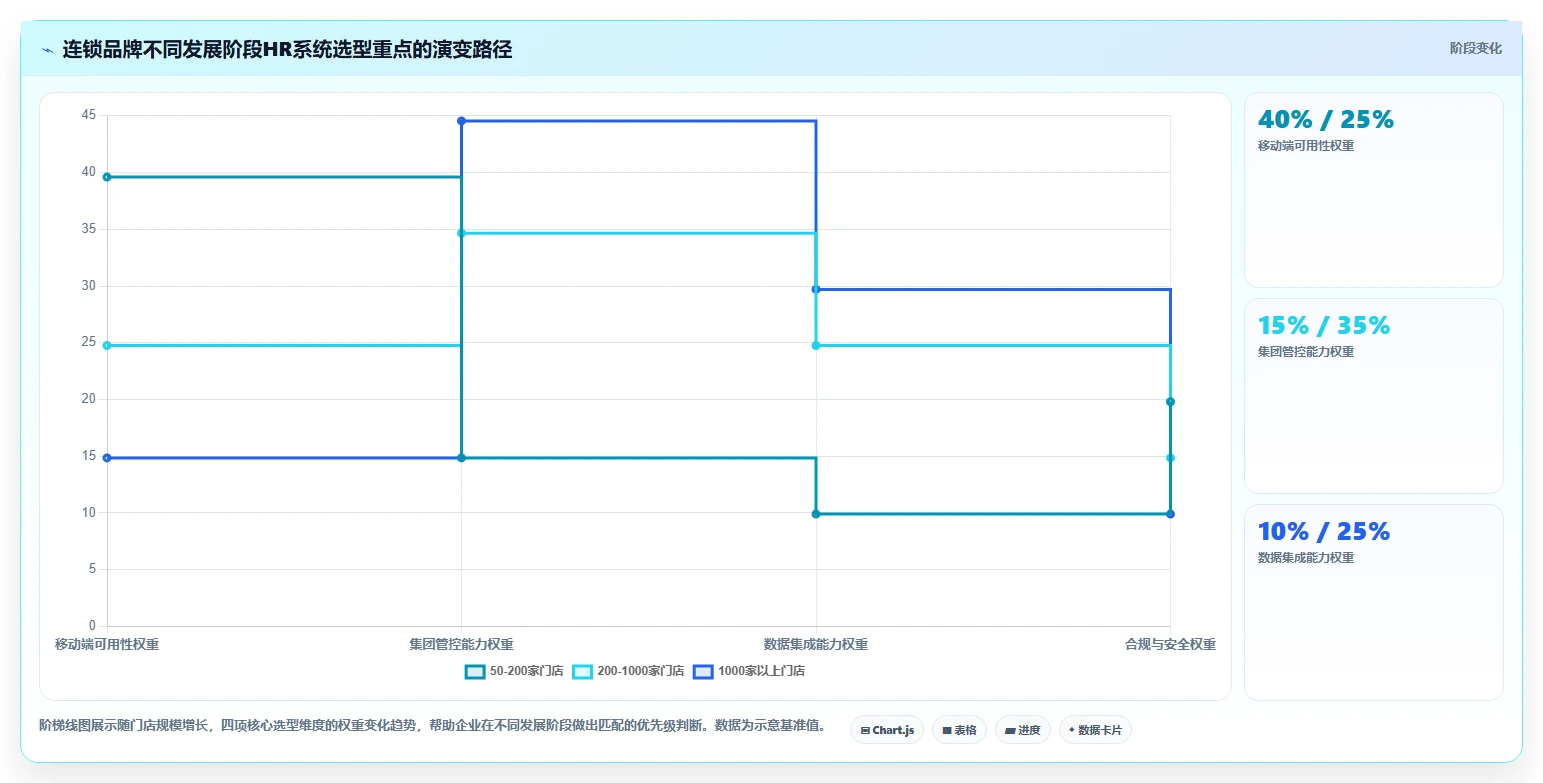Click the Chart.js chip
Screen dimensions: 1543x783
(x=887, y=730)
